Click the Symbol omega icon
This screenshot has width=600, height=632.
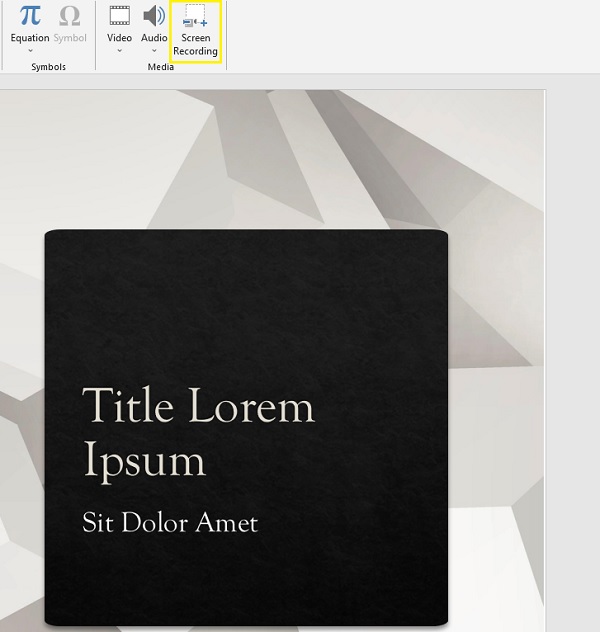click(70, 16)
